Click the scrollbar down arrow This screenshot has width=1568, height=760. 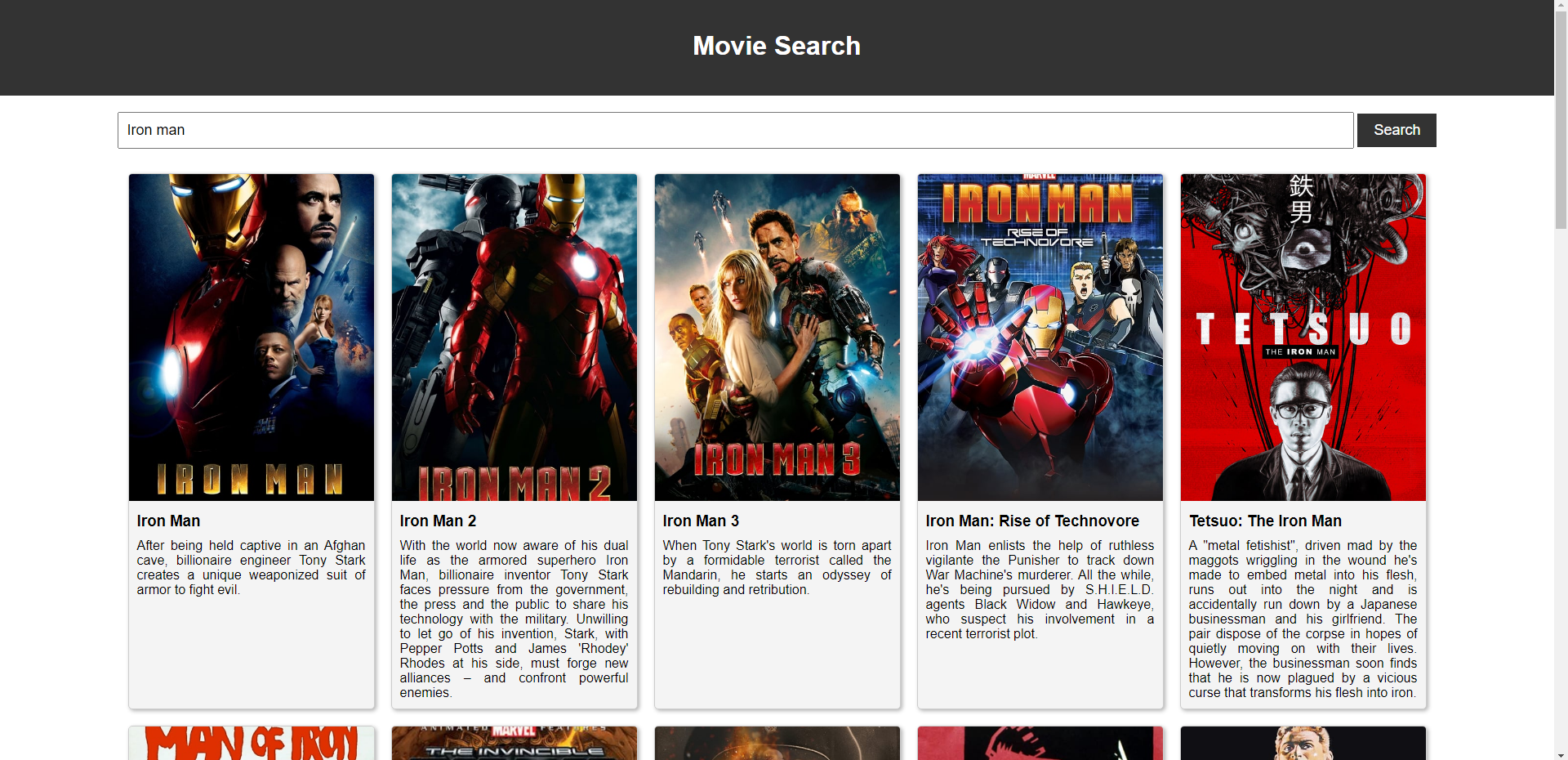click(x=1561, y=753)
